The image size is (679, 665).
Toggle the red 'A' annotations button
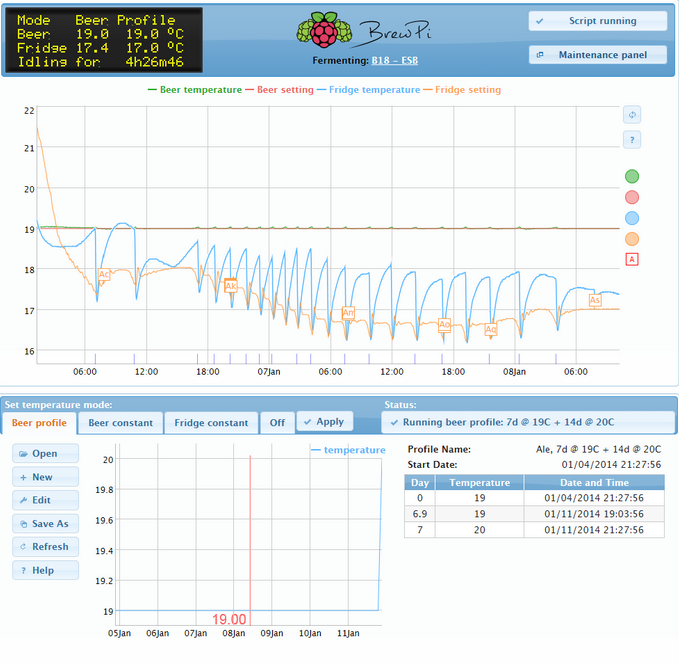click(x=631, y=259)
